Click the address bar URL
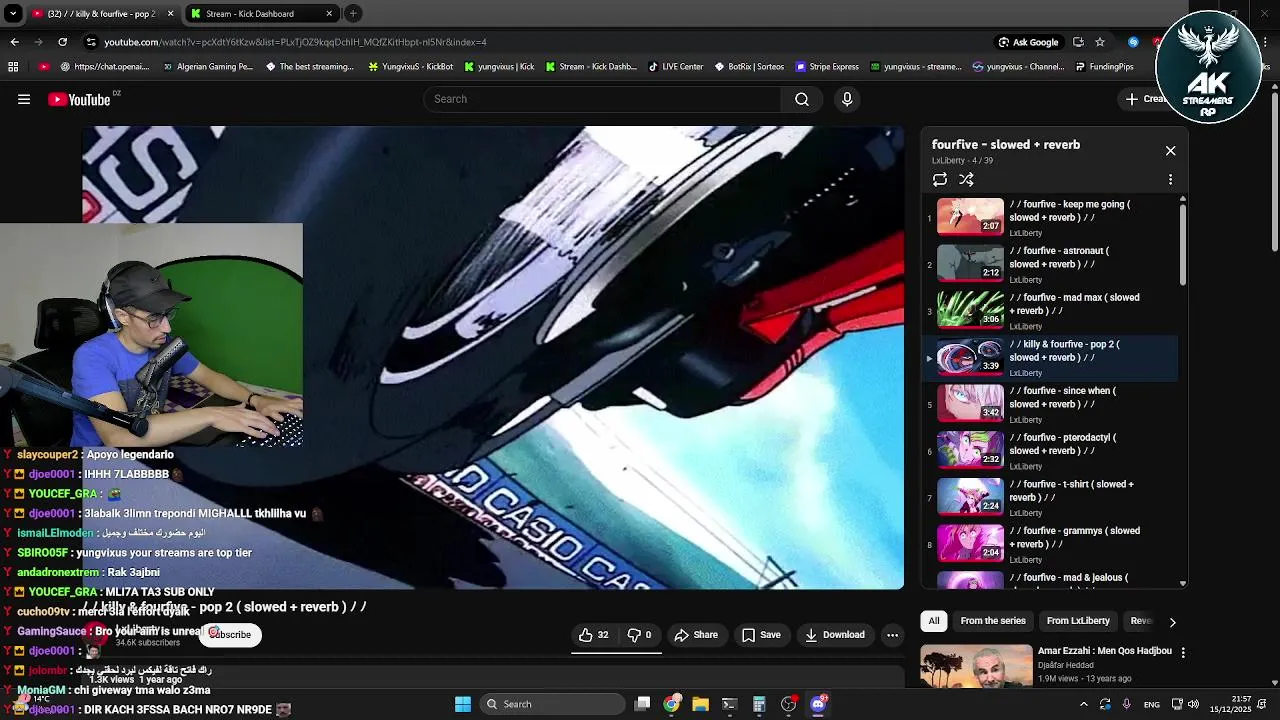Viewport: 1280px width, 720px height. (x=296, y=42)
